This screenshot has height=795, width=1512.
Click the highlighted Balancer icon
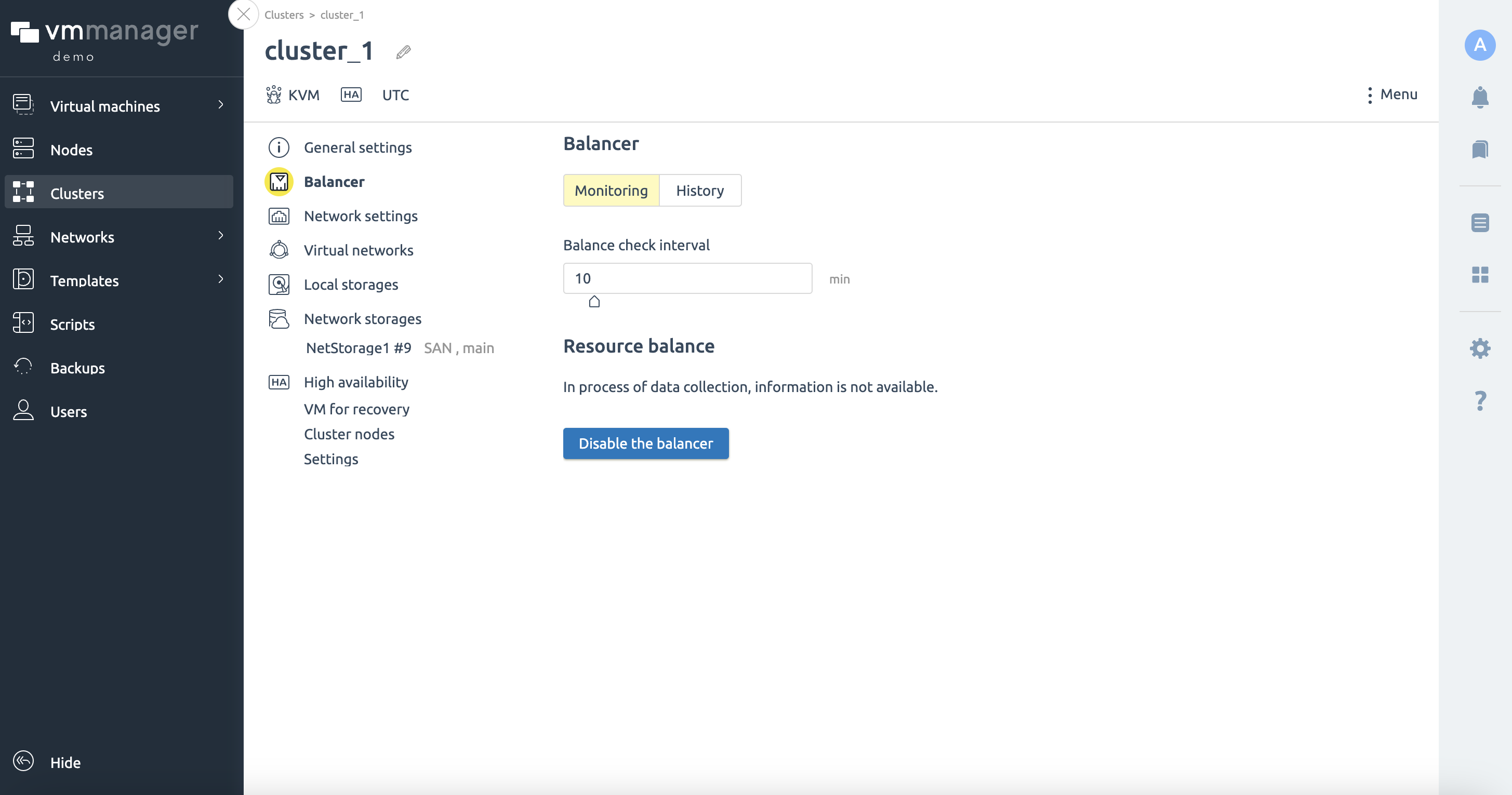click(279, 181)
